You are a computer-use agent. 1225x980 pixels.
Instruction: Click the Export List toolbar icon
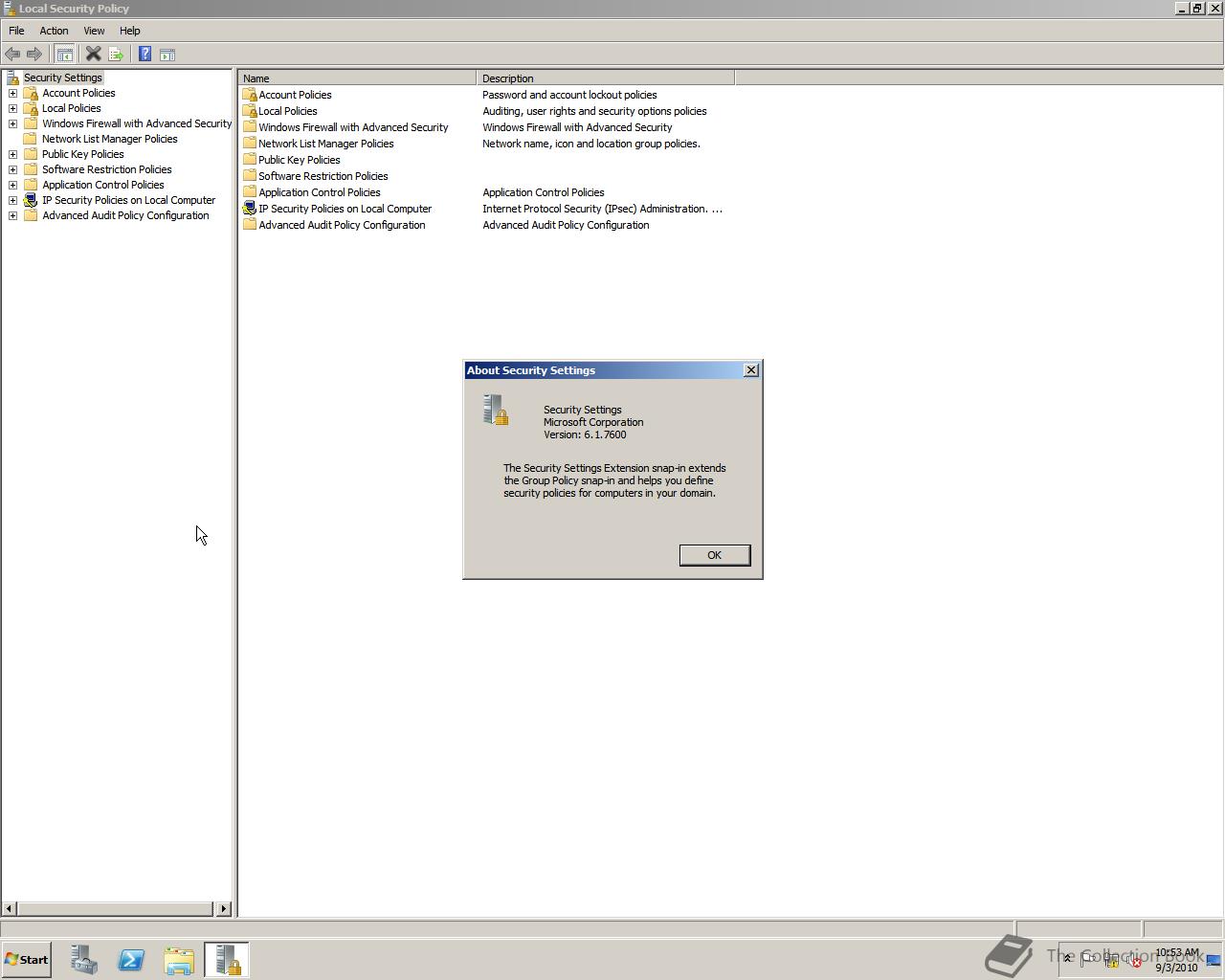(116, 55)
